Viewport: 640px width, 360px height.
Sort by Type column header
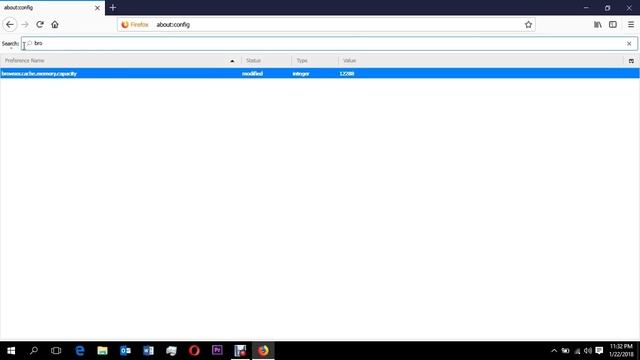click(x=315, y=60)
